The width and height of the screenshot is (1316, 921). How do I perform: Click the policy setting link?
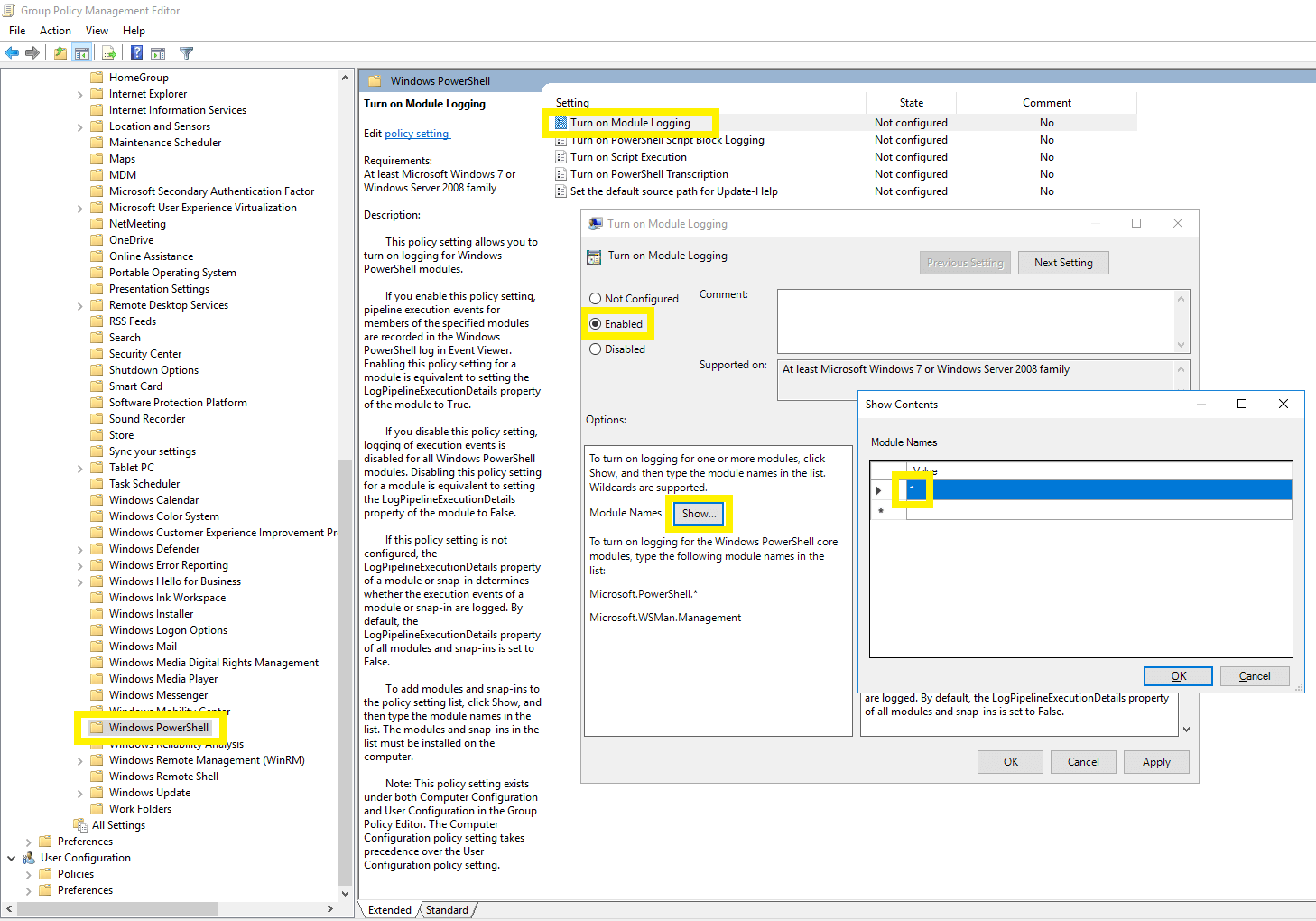tap(416, 134)
